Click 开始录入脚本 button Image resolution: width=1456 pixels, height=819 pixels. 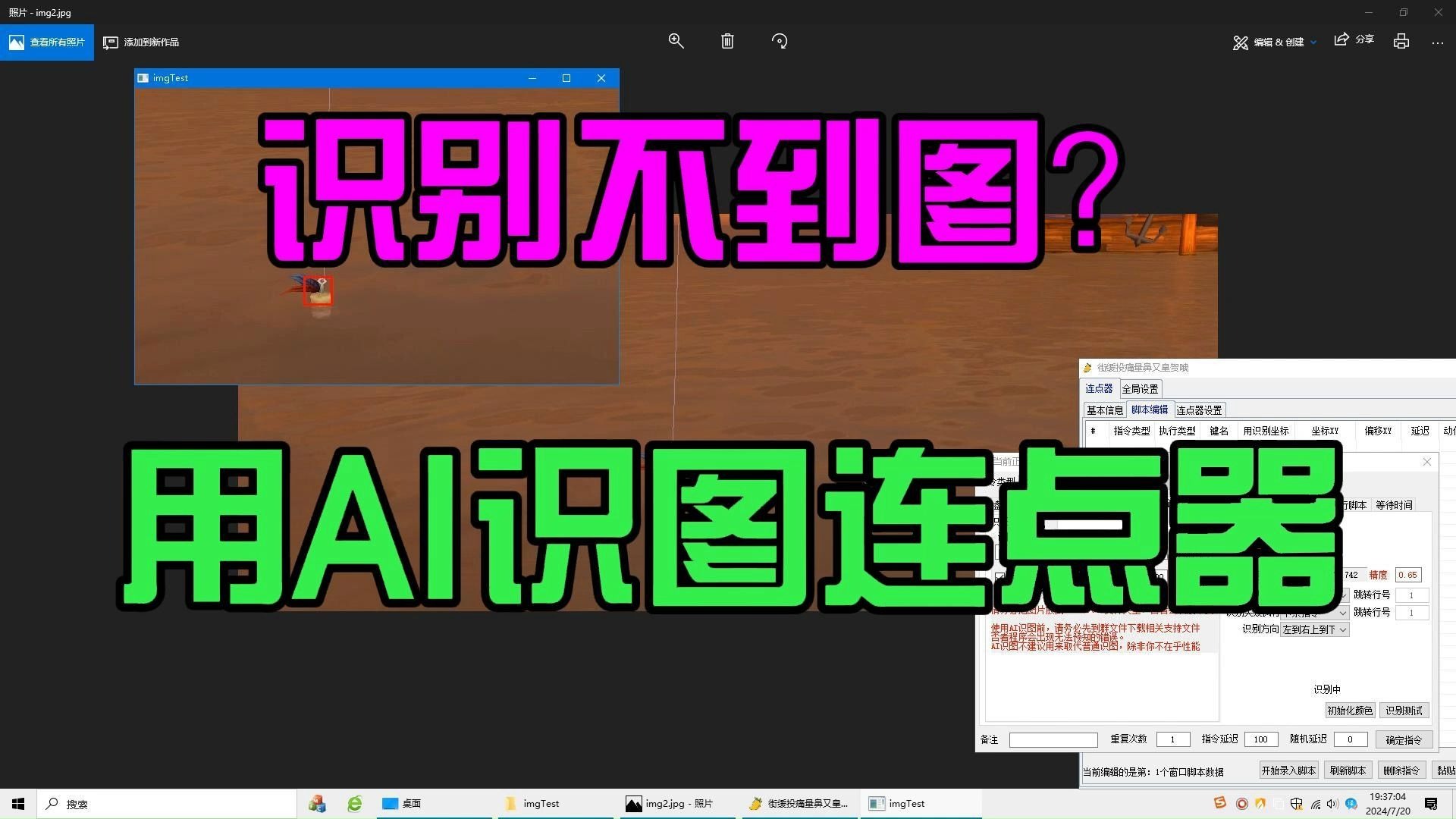pyautogui.click(x=1288, y=770)
